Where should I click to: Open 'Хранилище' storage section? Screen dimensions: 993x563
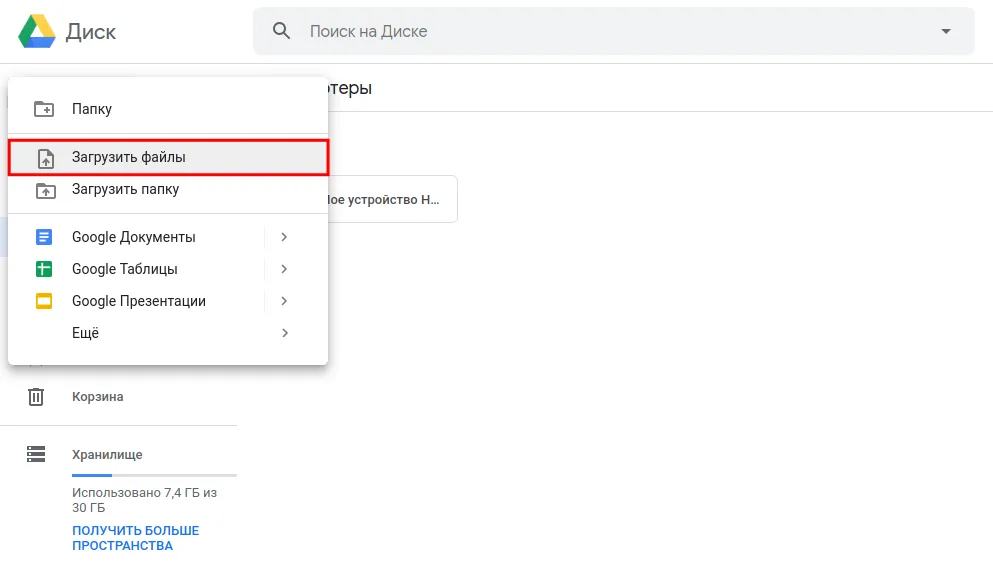[x=107, y=455]
